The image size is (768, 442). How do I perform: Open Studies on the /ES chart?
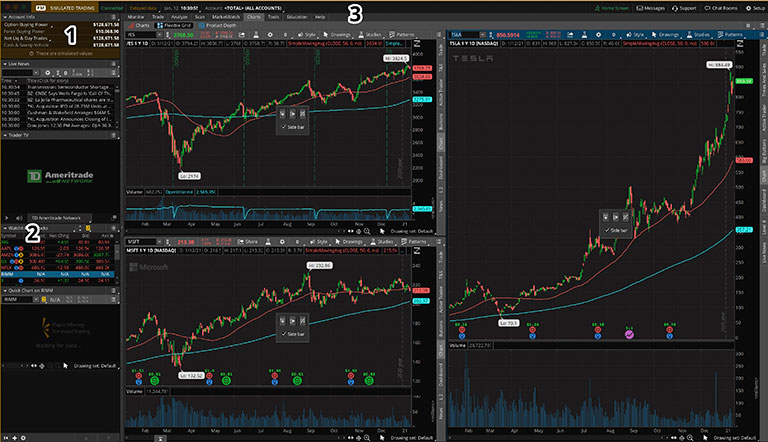point(370,35)
